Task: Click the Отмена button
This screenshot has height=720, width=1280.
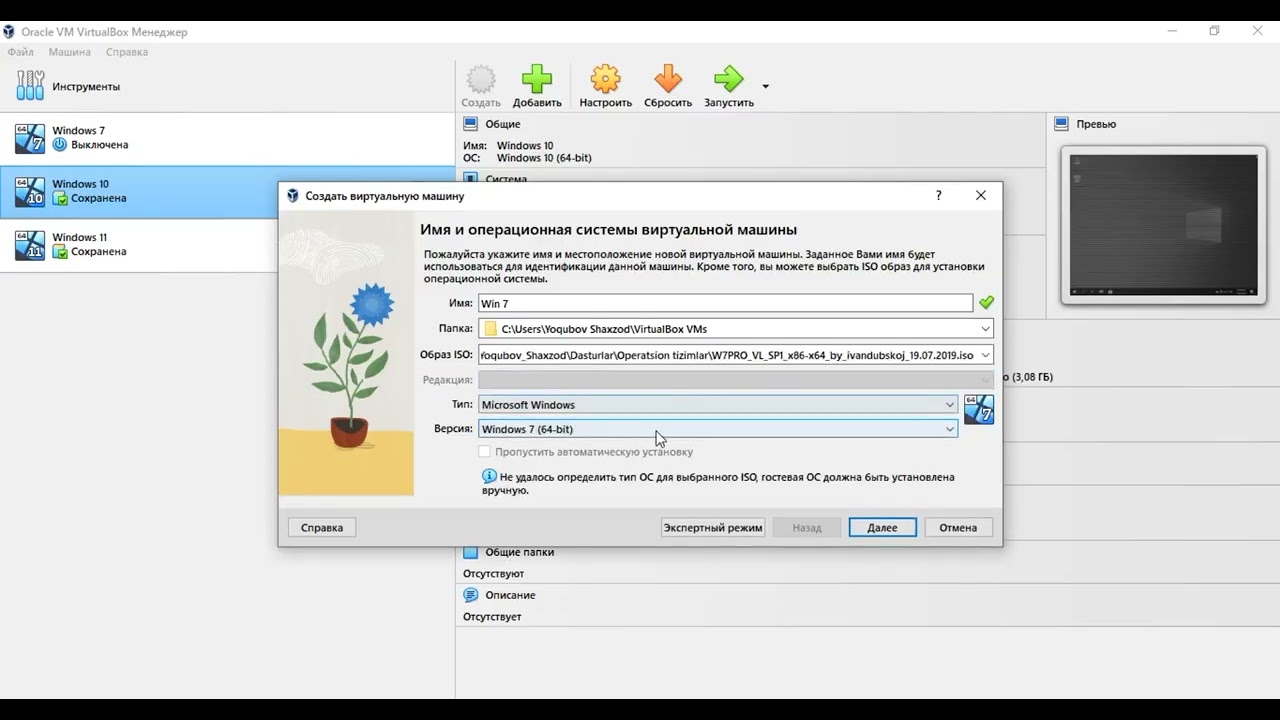Action: (958, 527)
